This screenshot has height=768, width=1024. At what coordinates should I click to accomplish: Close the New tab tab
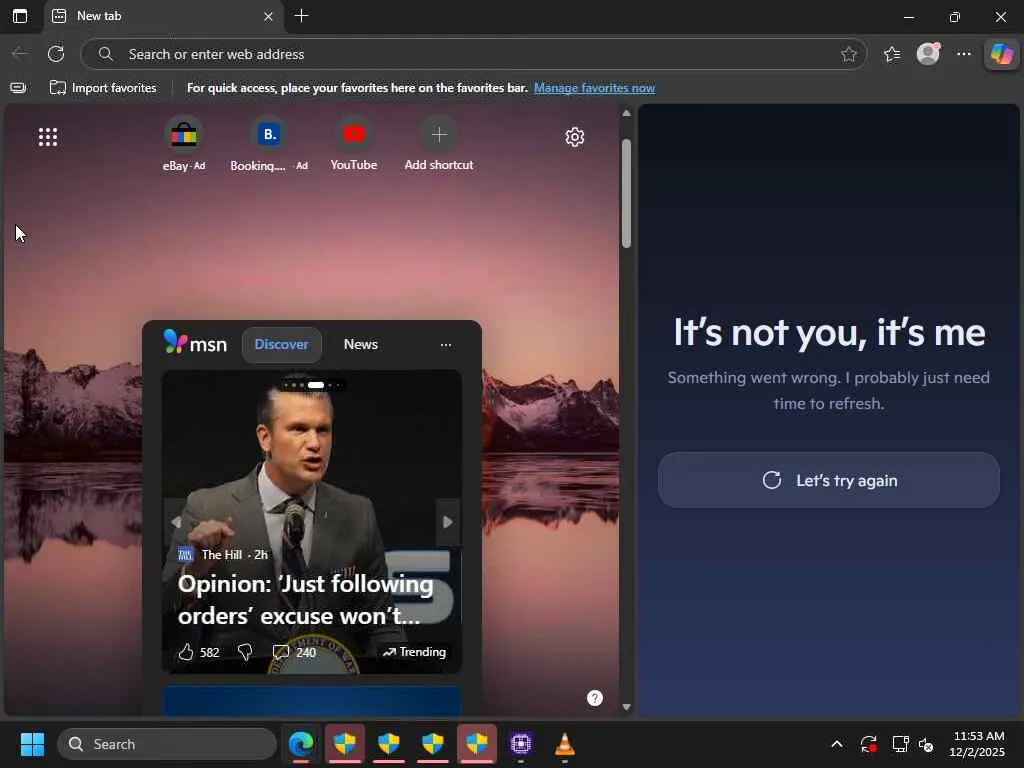[268, 16]
